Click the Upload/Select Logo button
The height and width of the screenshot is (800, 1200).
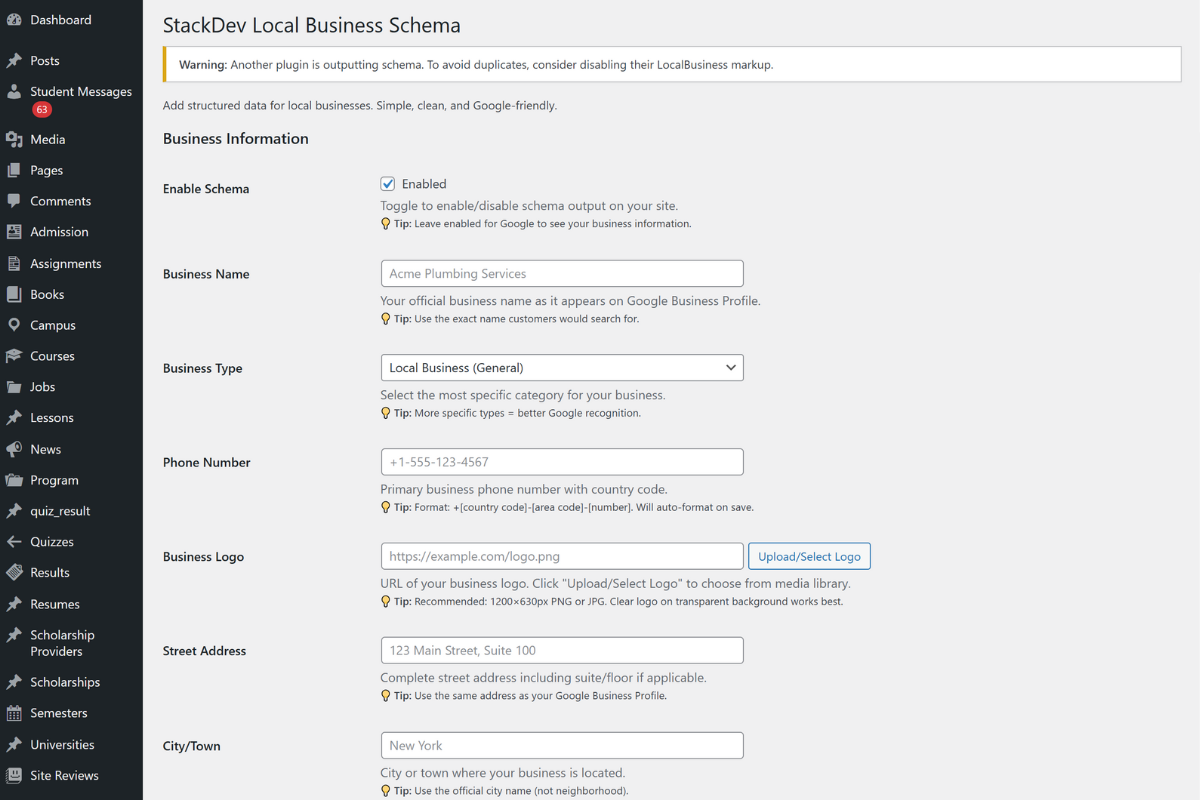click(809, 557)
